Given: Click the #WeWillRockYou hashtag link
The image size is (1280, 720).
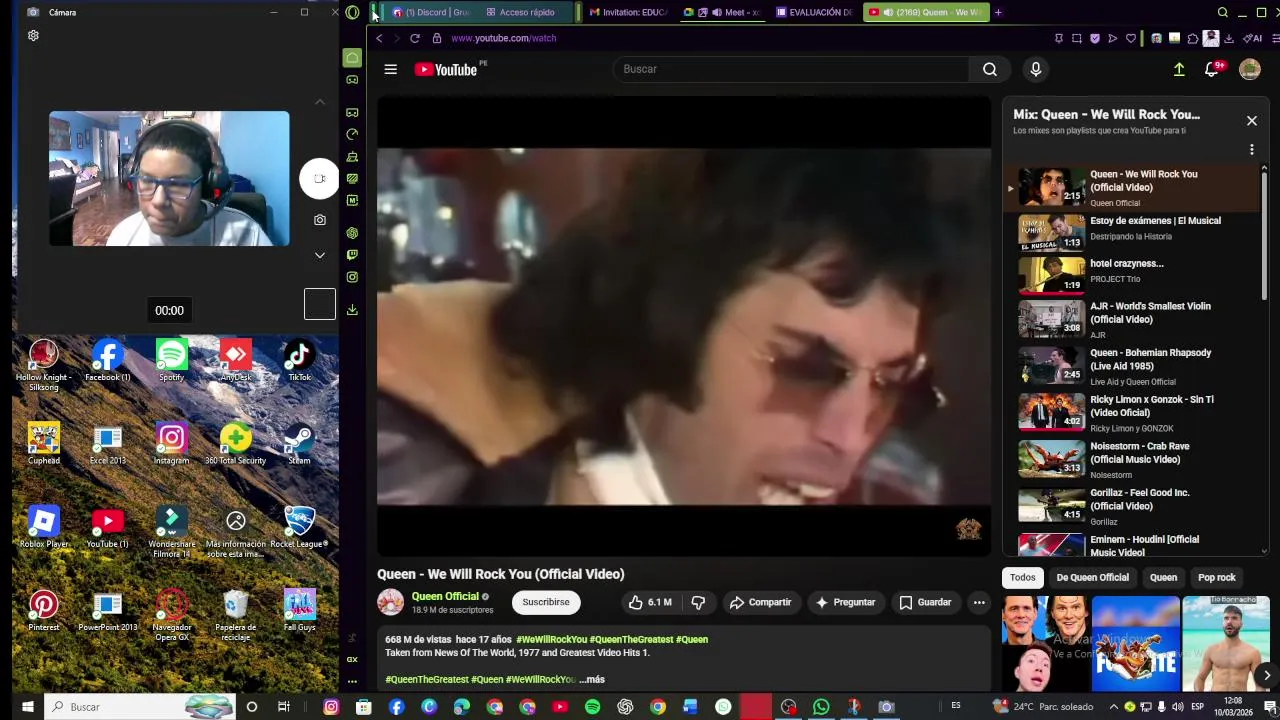Looking at the screenshot, I should pos(551,639).
